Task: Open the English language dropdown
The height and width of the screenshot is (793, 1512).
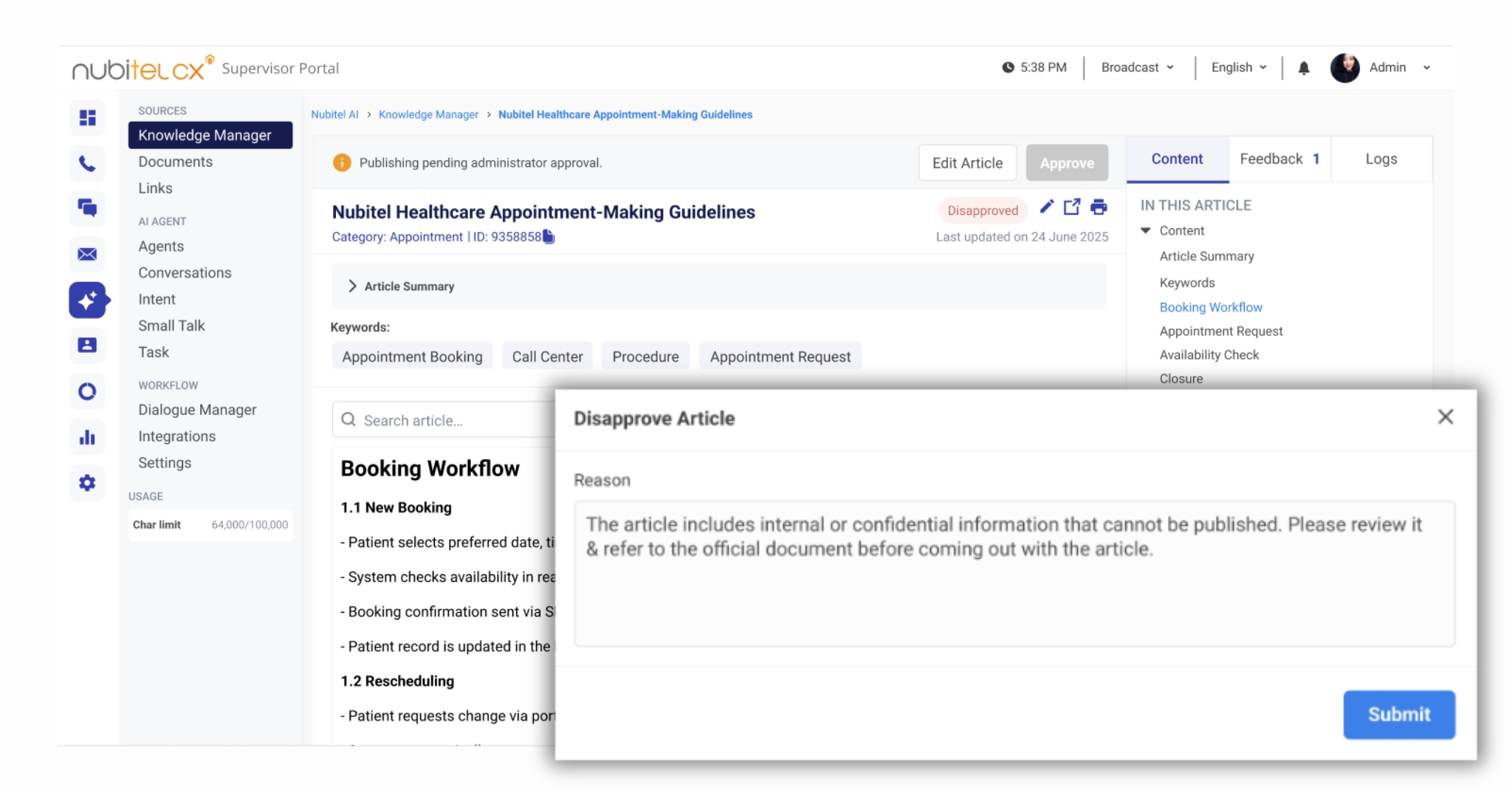Action: 1237,67
